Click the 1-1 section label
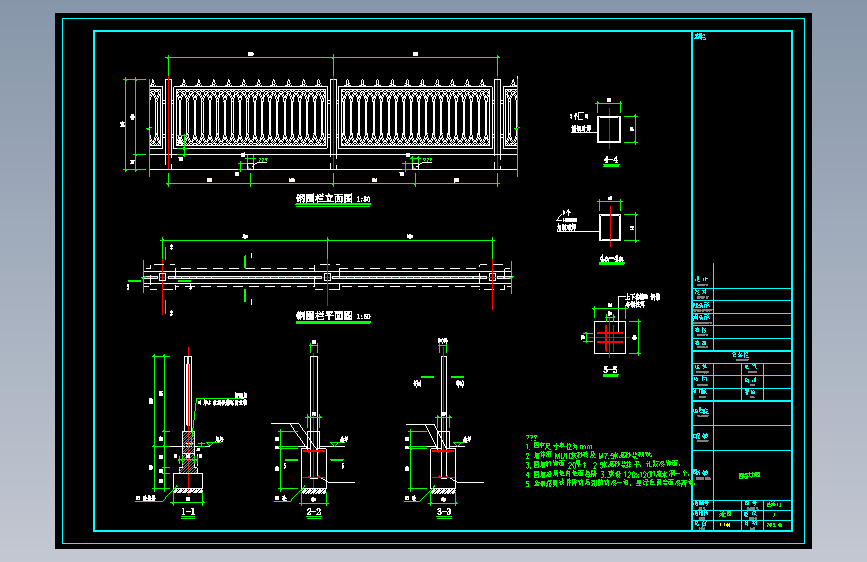Image resolution: width=867 pixels, height=562 pixels. click(x=188, y=512)
